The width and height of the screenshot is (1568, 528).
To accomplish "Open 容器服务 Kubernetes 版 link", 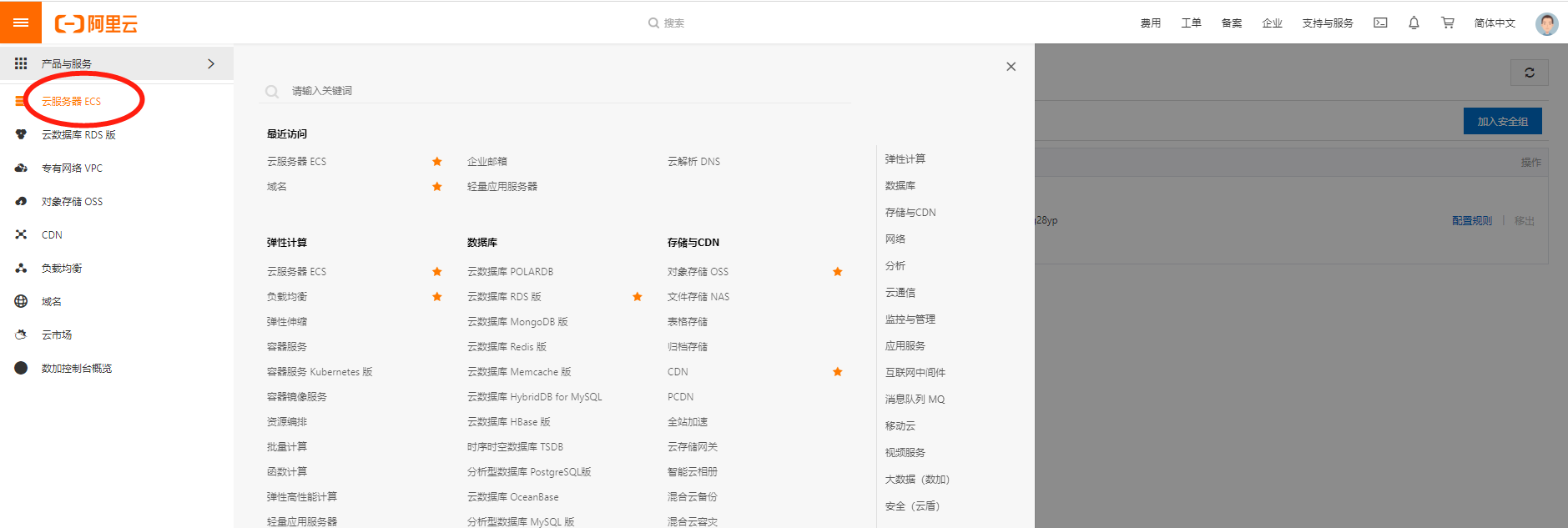I will (x=320, y=372).
